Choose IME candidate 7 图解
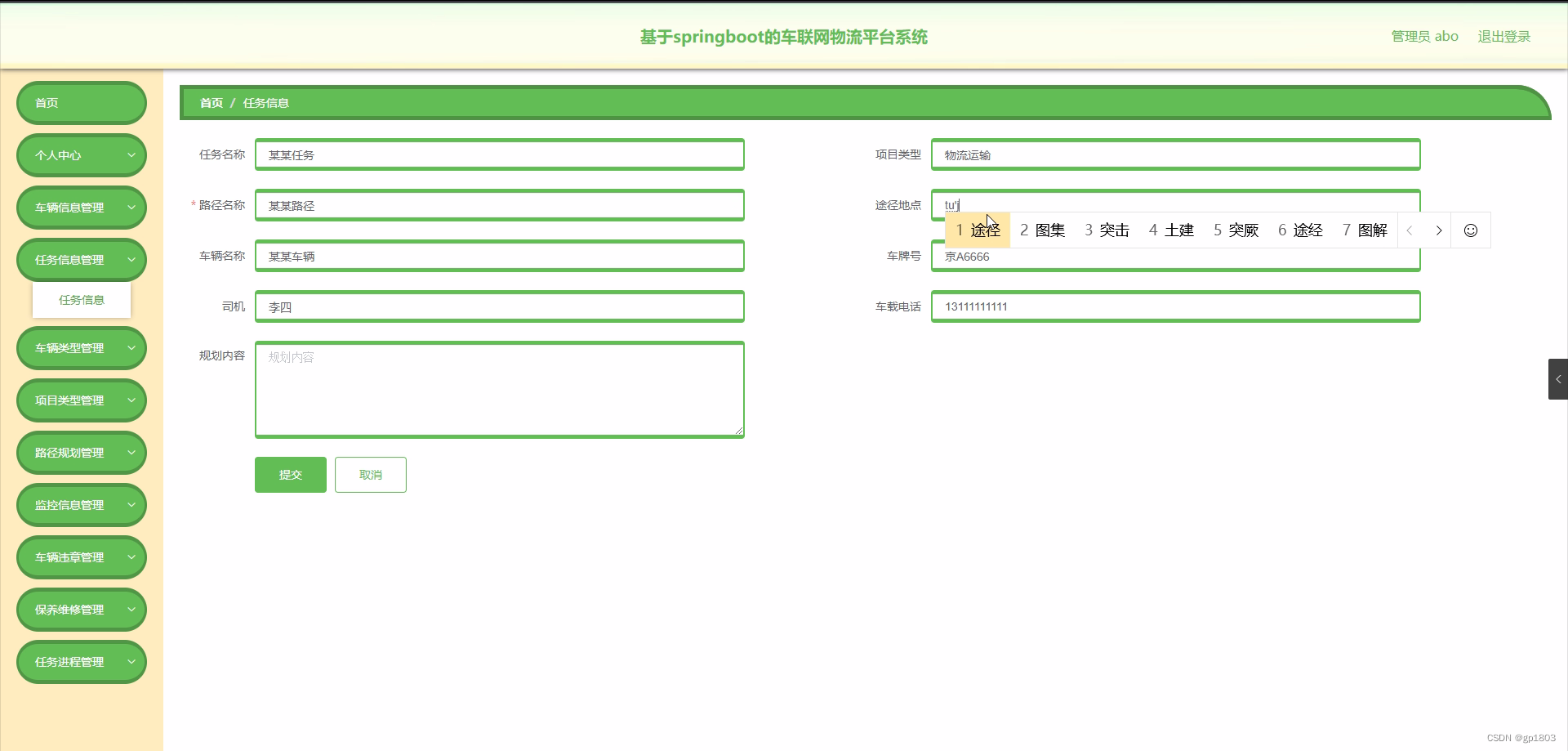This screenshot has height=751, width=1568. pyautogui.click(x=1365, y=230)
